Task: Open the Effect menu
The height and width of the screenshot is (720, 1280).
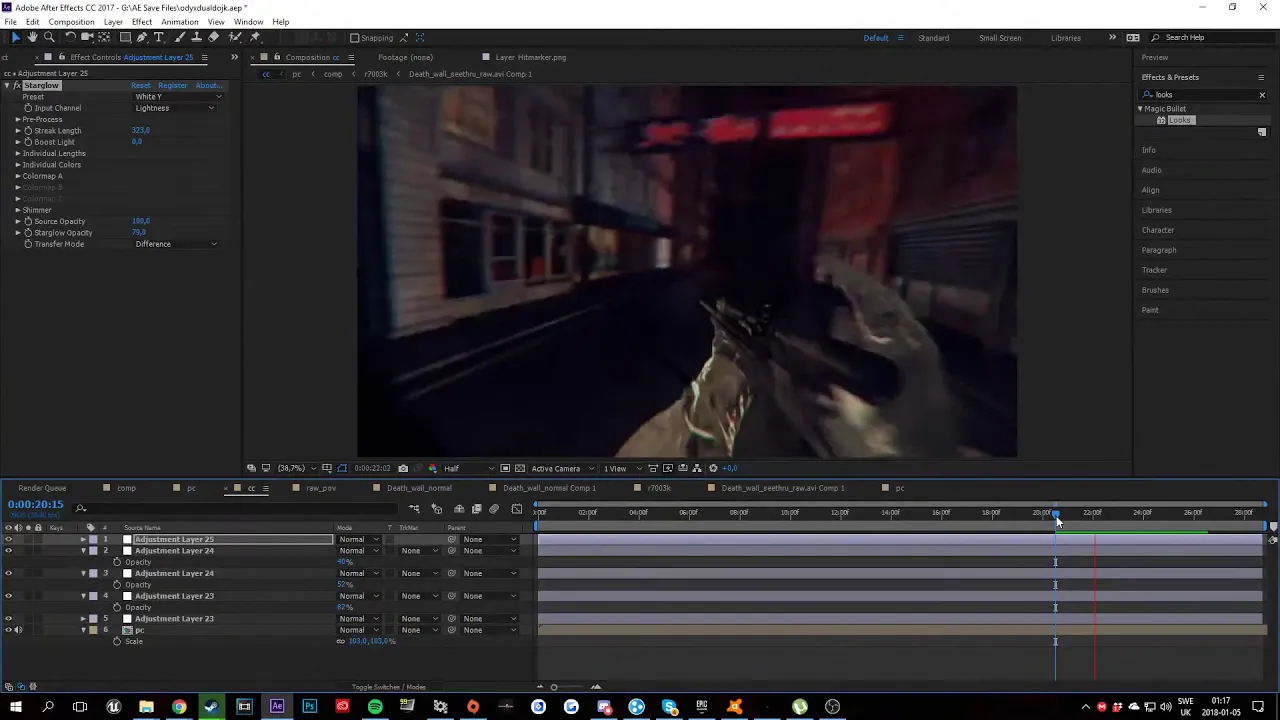Action: pos(141,22)
